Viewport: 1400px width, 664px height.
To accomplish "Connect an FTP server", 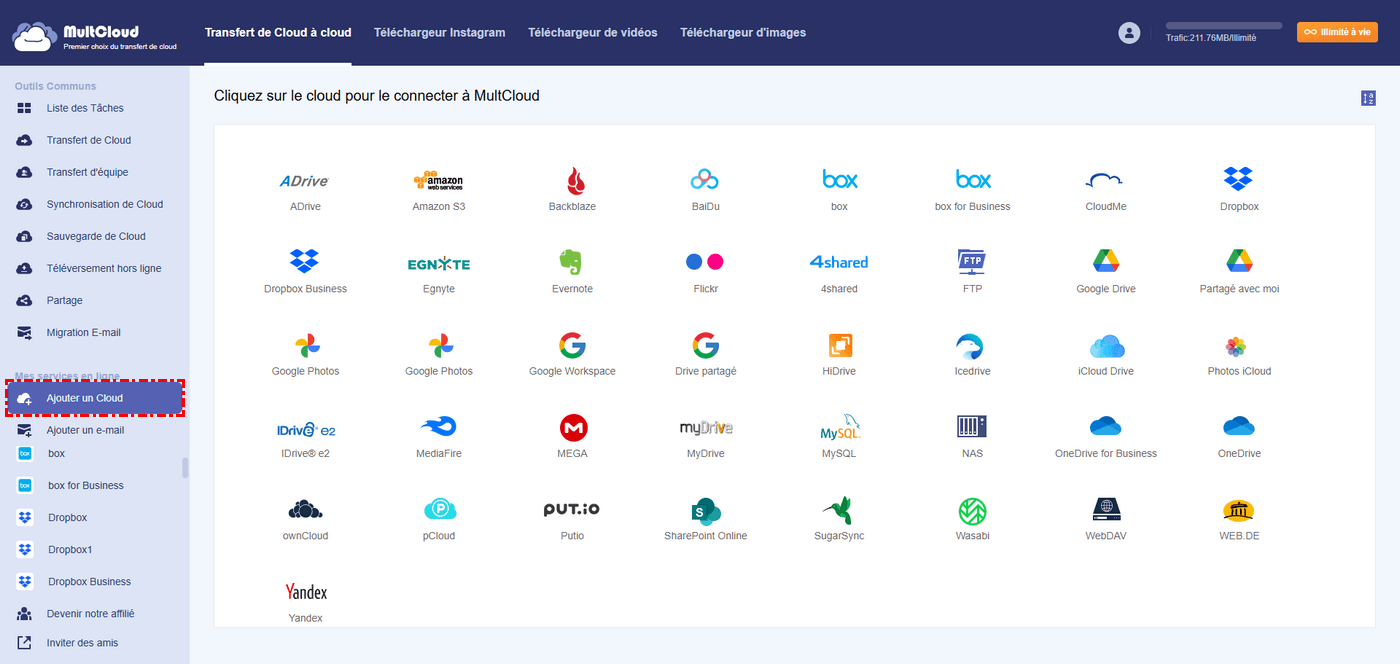I will click(x=972, y=263).
